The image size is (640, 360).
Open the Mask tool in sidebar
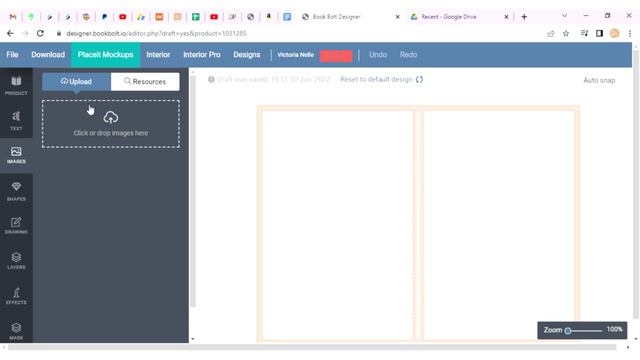click(16, 331)
